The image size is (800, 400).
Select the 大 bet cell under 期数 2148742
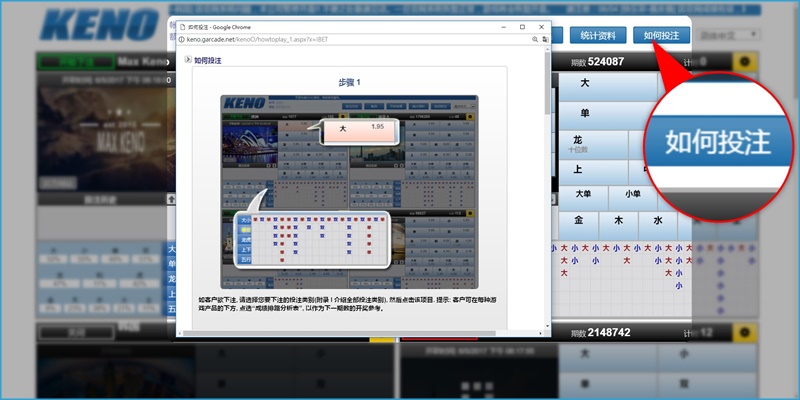[x=607, y=357]
